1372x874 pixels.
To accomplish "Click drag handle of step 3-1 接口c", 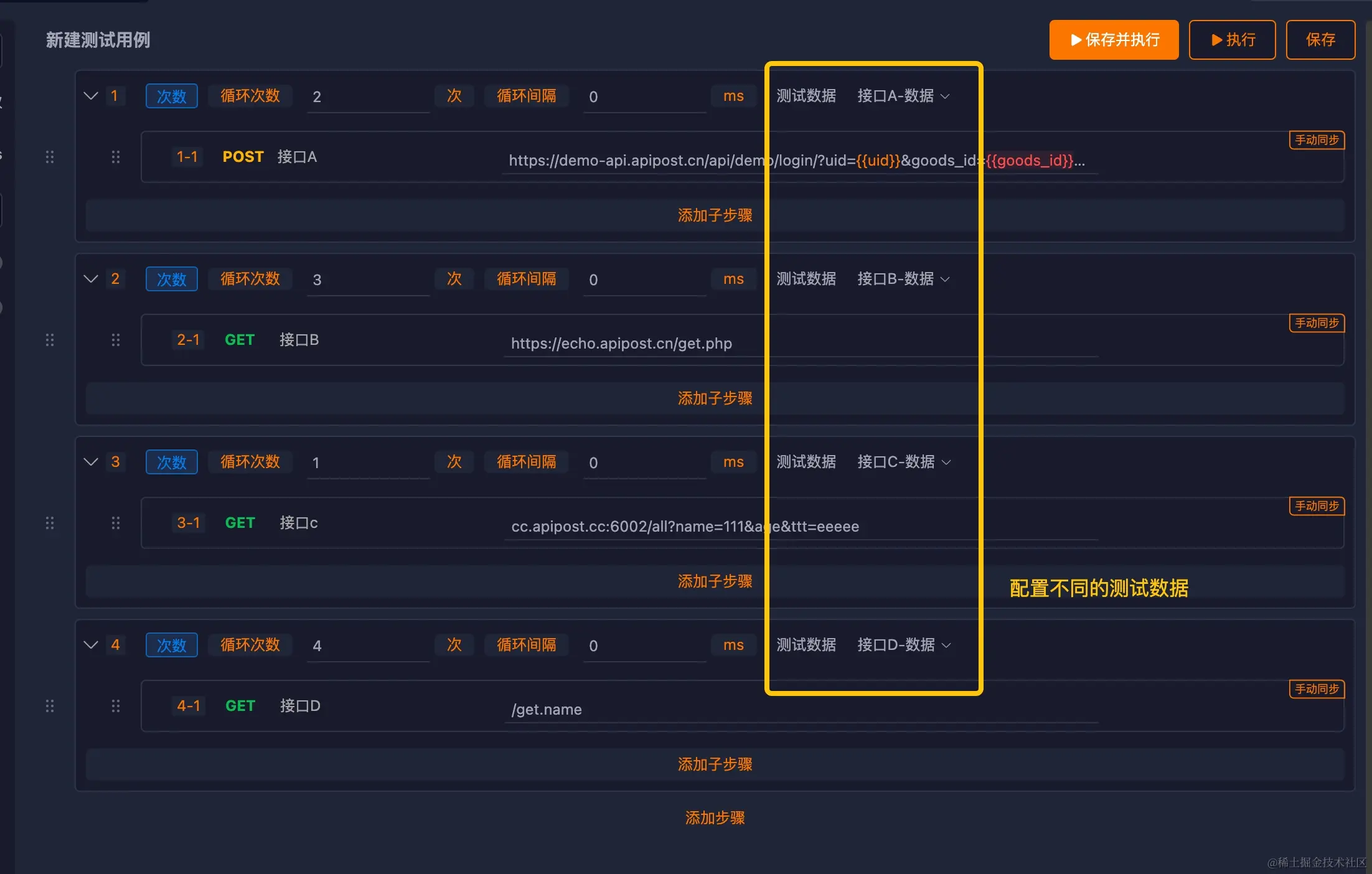I will click(x=115, y=523).
